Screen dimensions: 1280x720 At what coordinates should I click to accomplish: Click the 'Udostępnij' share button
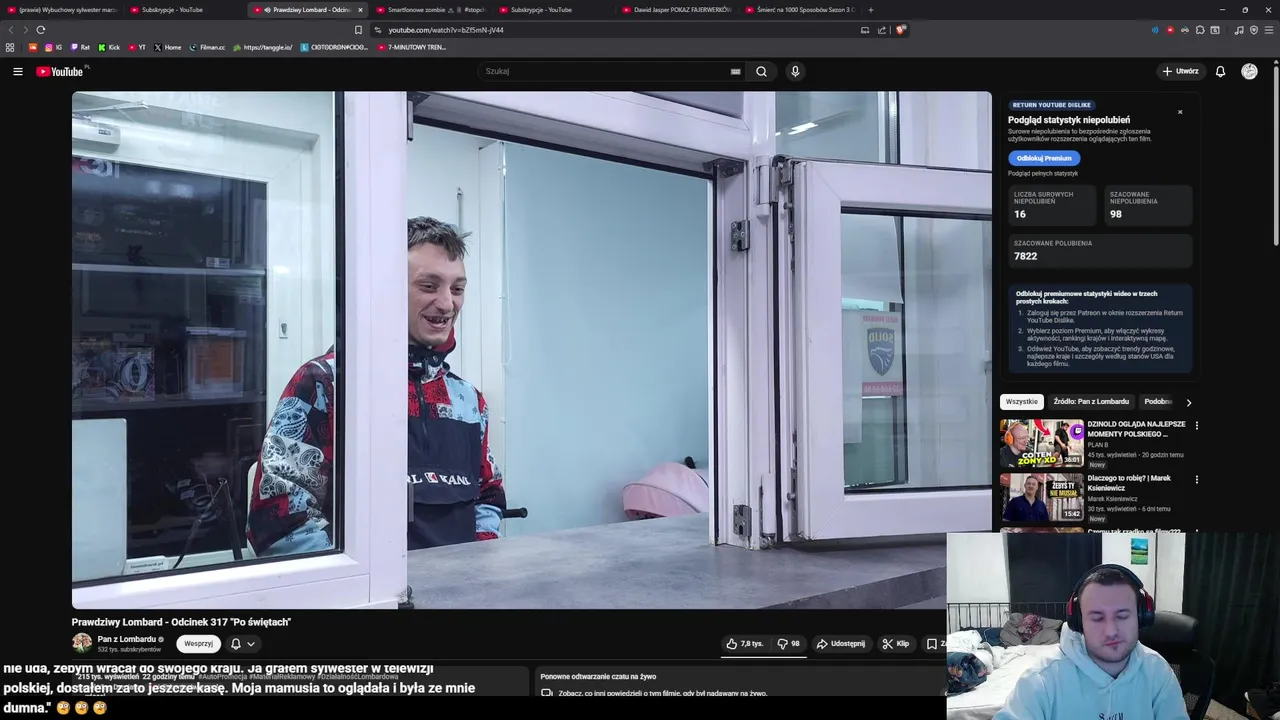click(840, 644)
